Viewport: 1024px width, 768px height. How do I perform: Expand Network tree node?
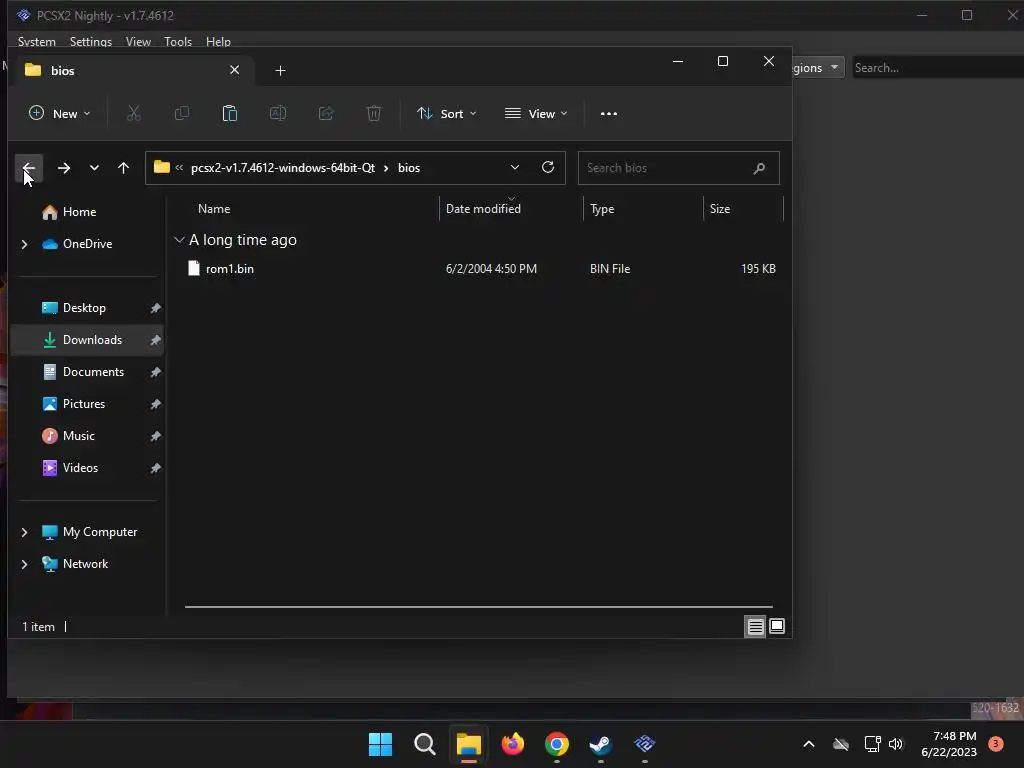tap(24, 564)
